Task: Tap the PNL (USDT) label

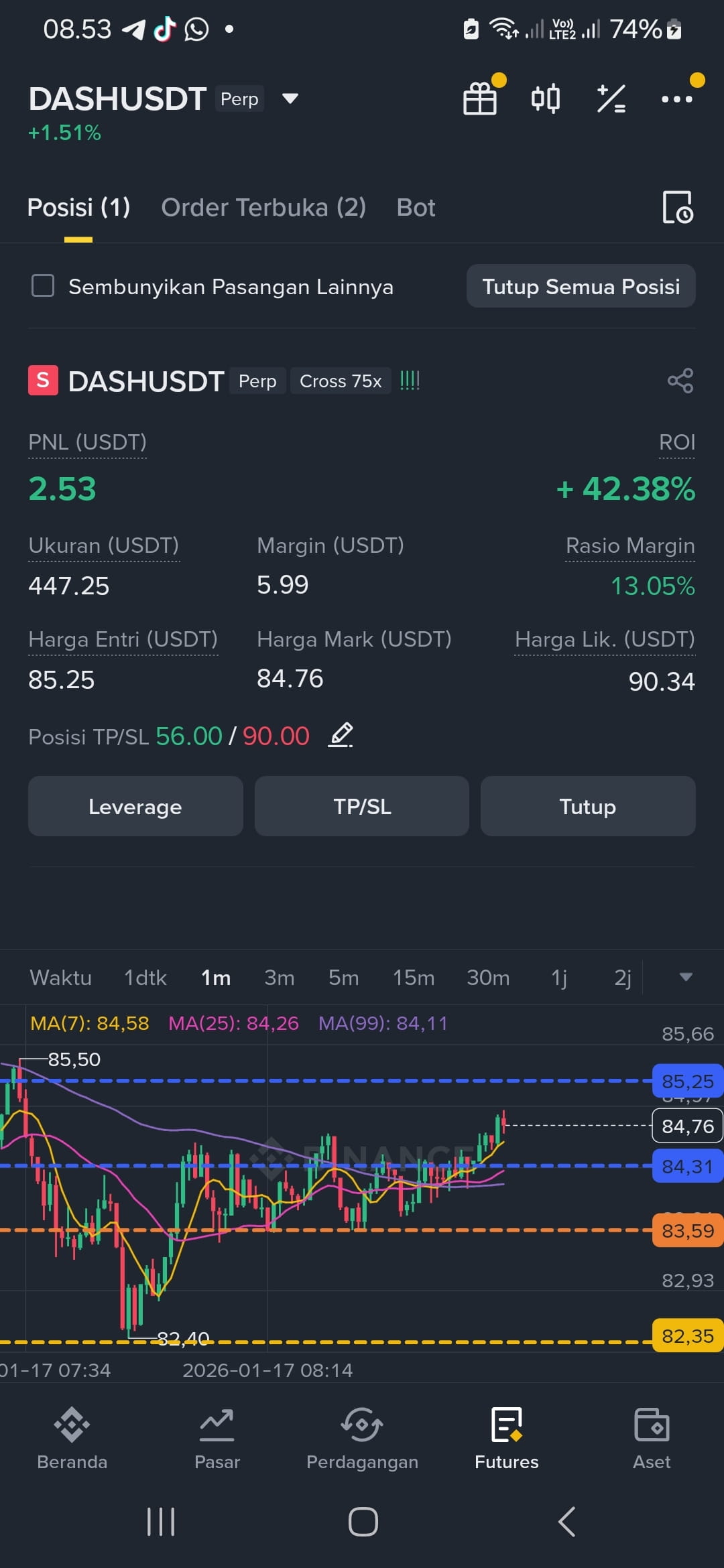Action: point(87,442)
